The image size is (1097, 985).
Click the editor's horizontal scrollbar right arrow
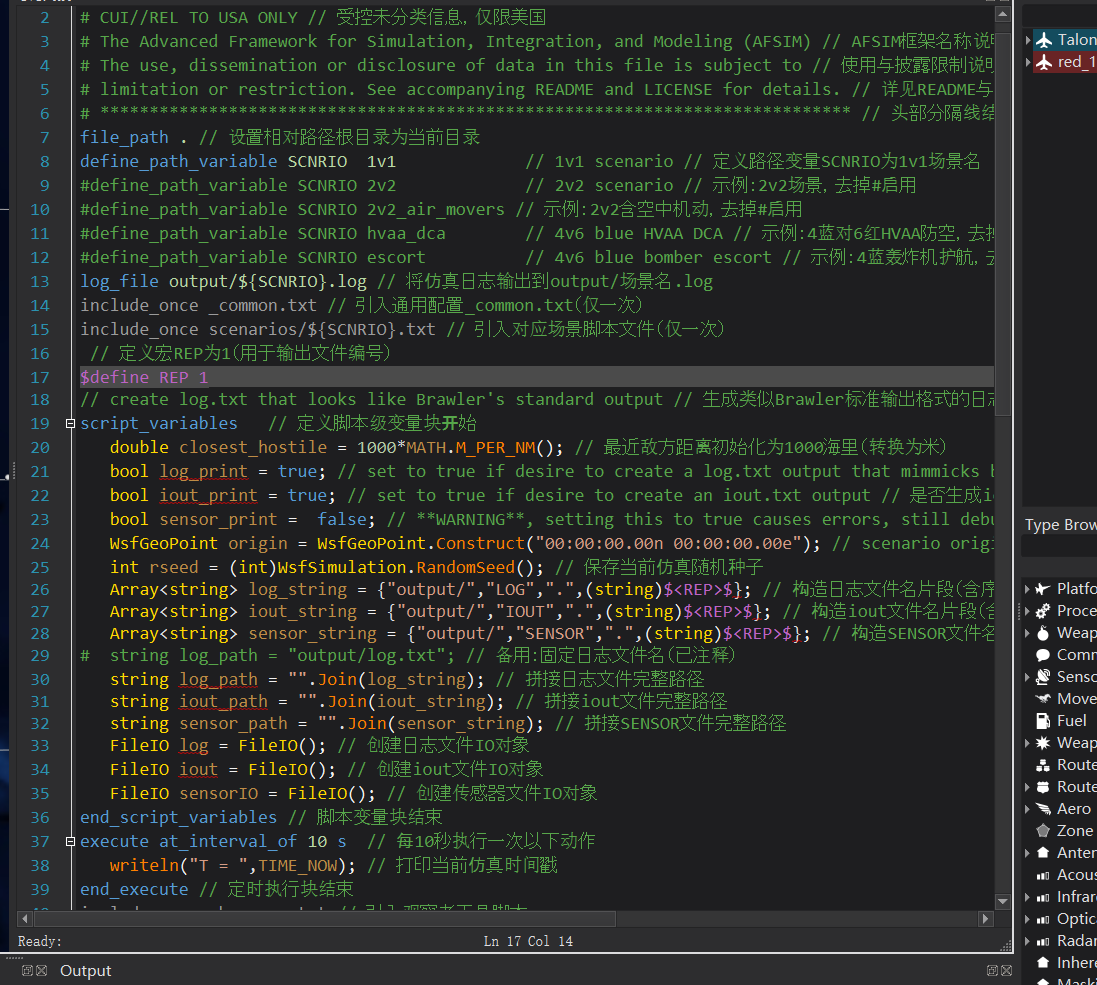click(985, 919)
